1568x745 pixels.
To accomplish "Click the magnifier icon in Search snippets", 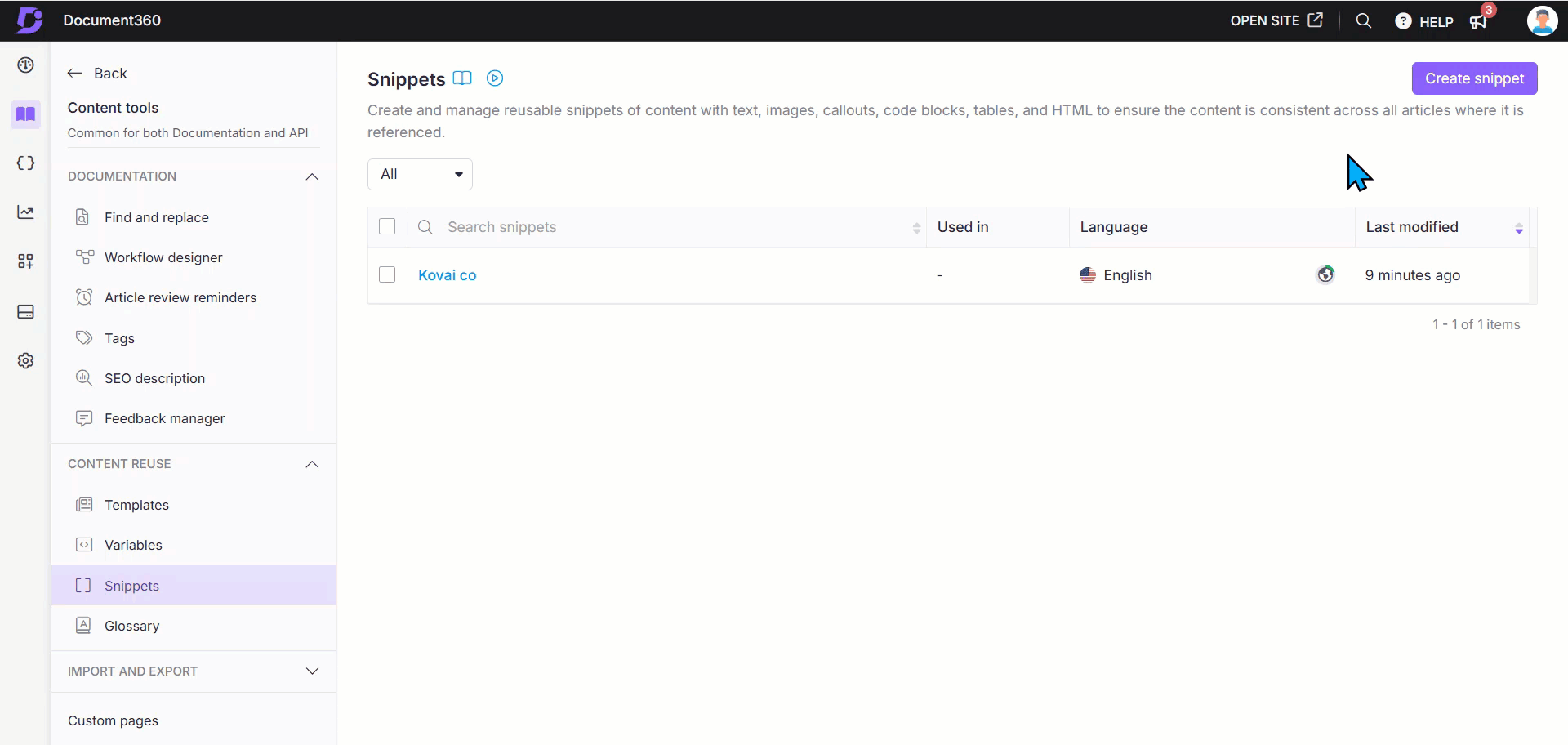I will click(x=425, y=227).
